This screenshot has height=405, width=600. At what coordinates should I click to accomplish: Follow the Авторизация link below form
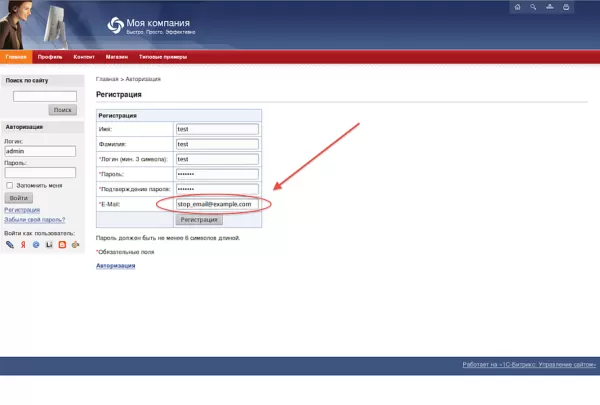[116, 266]
